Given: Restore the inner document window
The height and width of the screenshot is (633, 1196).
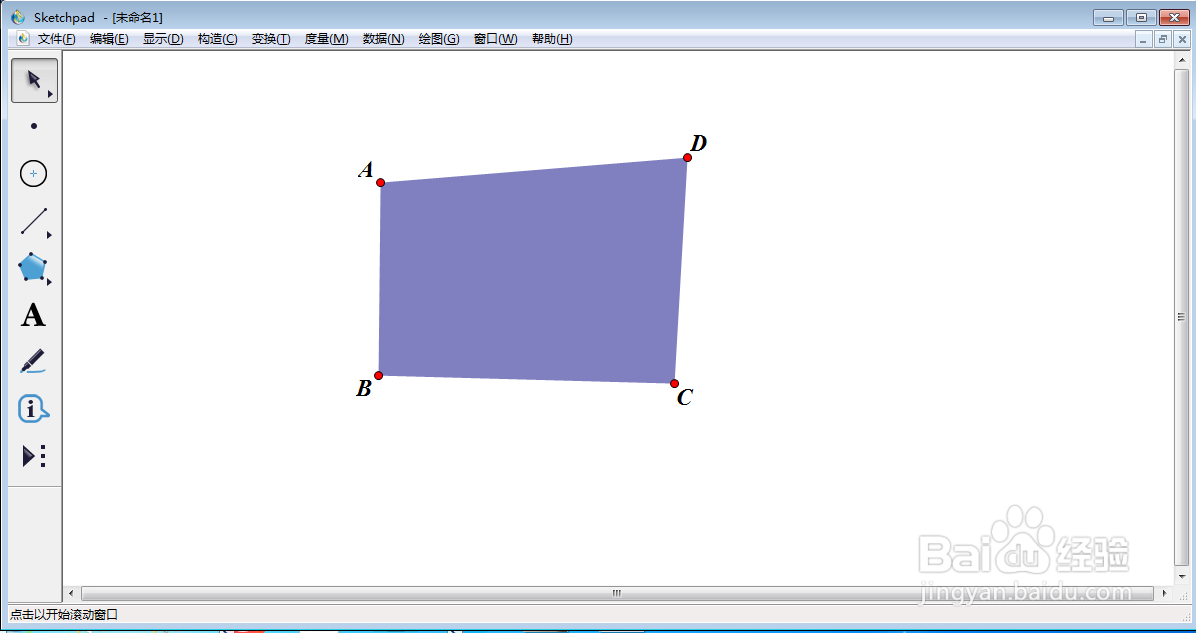Looking at the screenshot, I should 1162,40.
